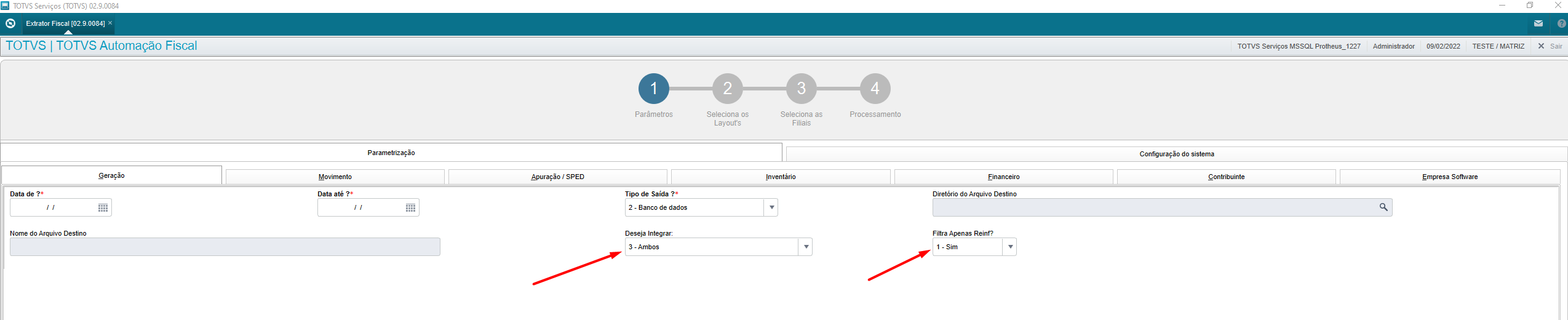Go to step 4 Processamento circle
The width and height of the screenshot is (1568, 320).
coord(875,89)
